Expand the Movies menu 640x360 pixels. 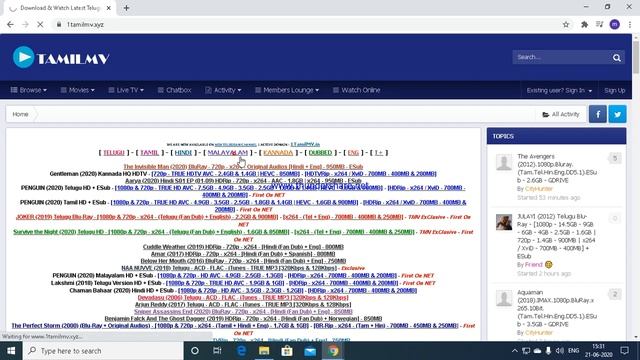click(78, 90)
